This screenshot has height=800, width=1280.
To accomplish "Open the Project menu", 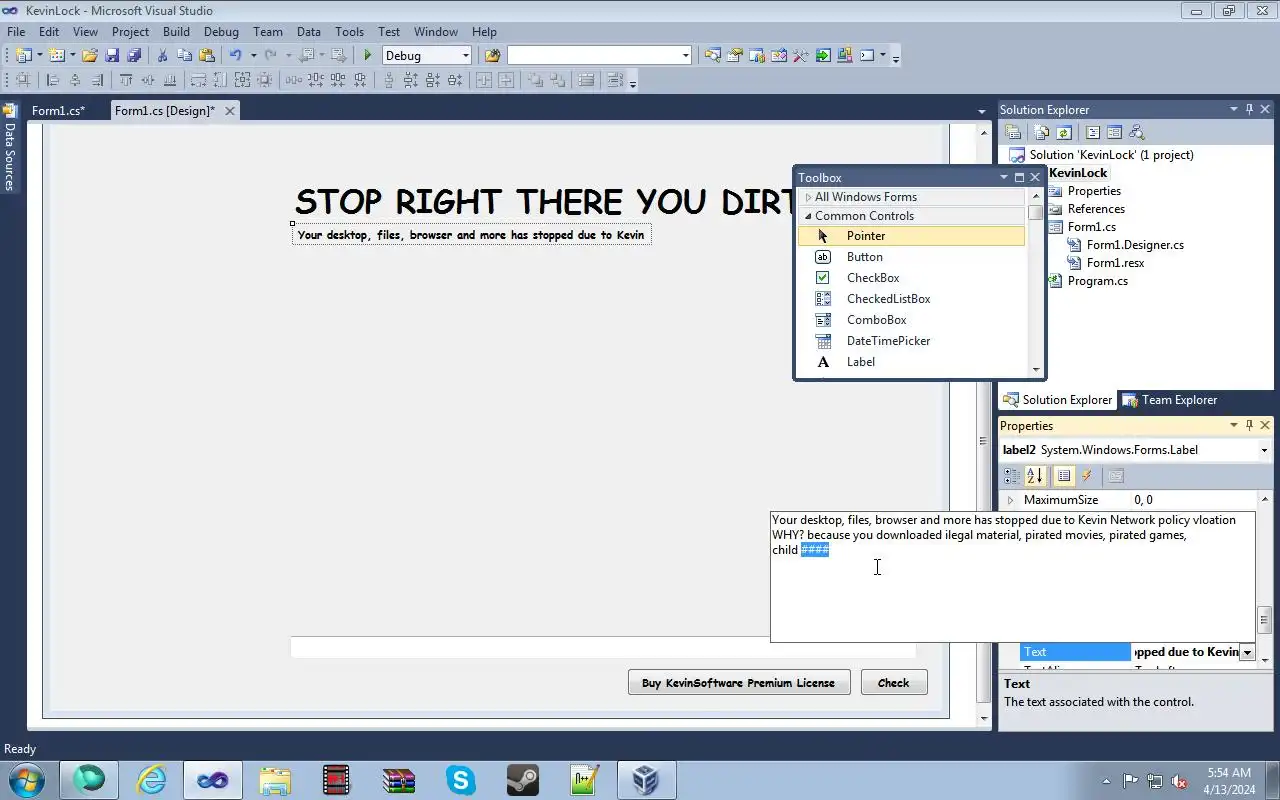I will pyautogui.click(x=130, y=32).
